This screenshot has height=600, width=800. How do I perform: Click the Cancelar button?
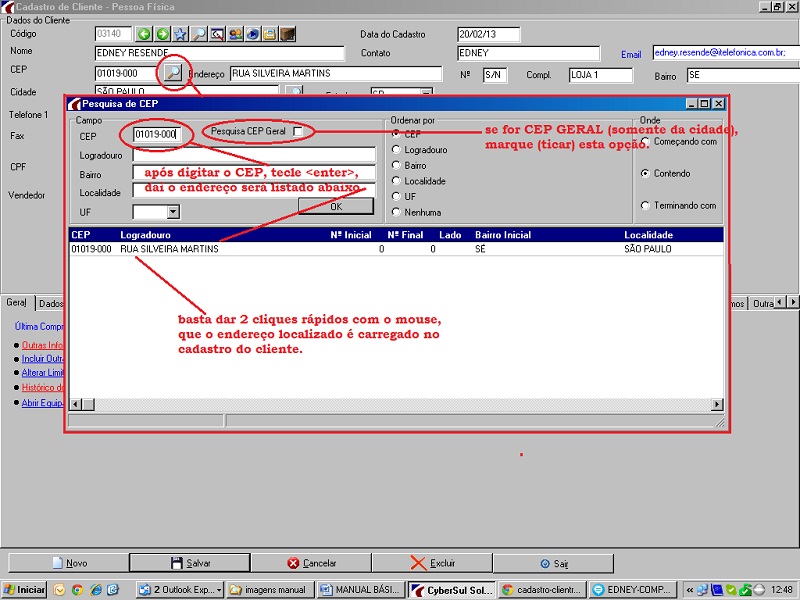tap(311, 563)
